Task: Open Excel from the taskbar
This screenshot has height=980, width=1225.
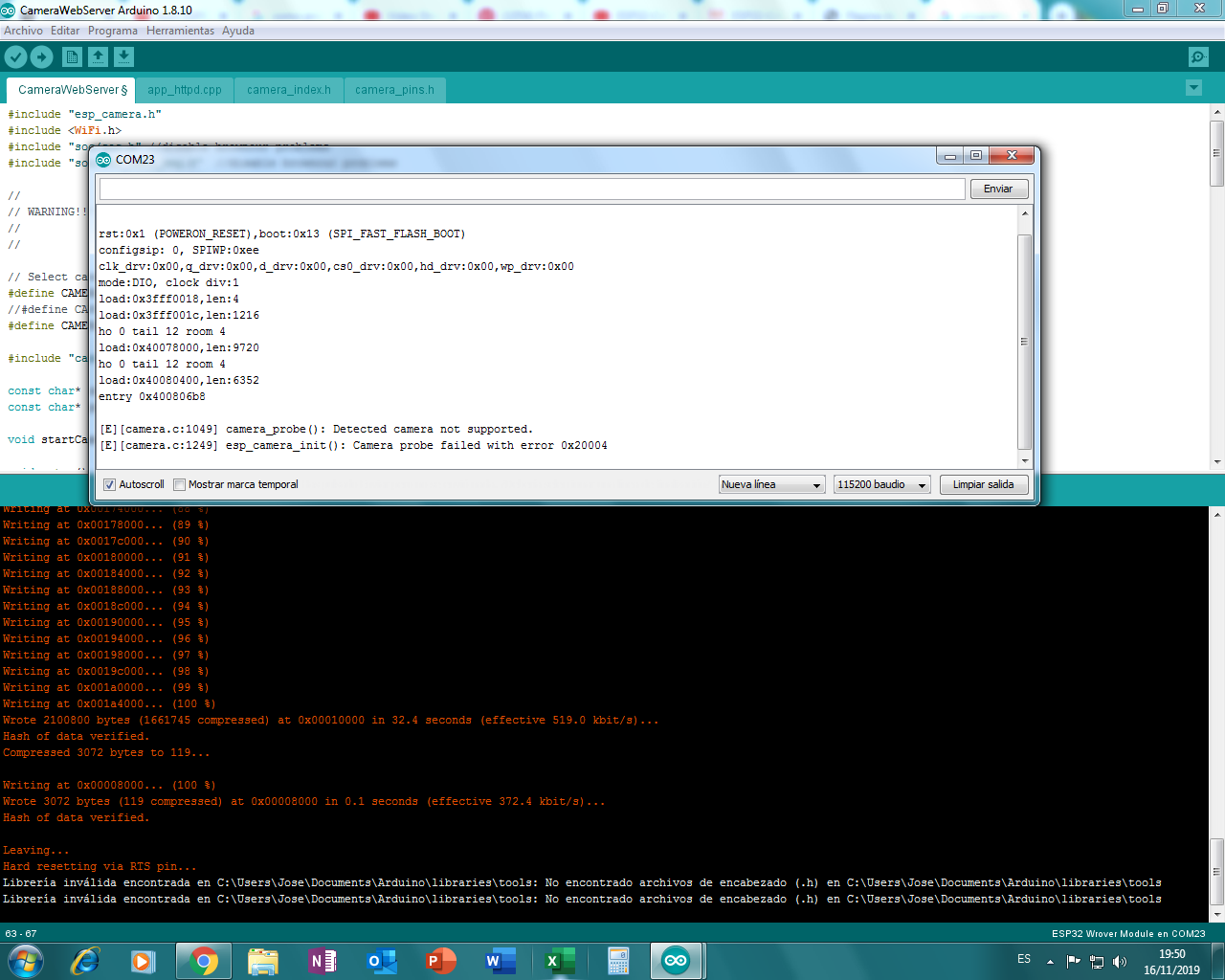Action: point(560,960)
